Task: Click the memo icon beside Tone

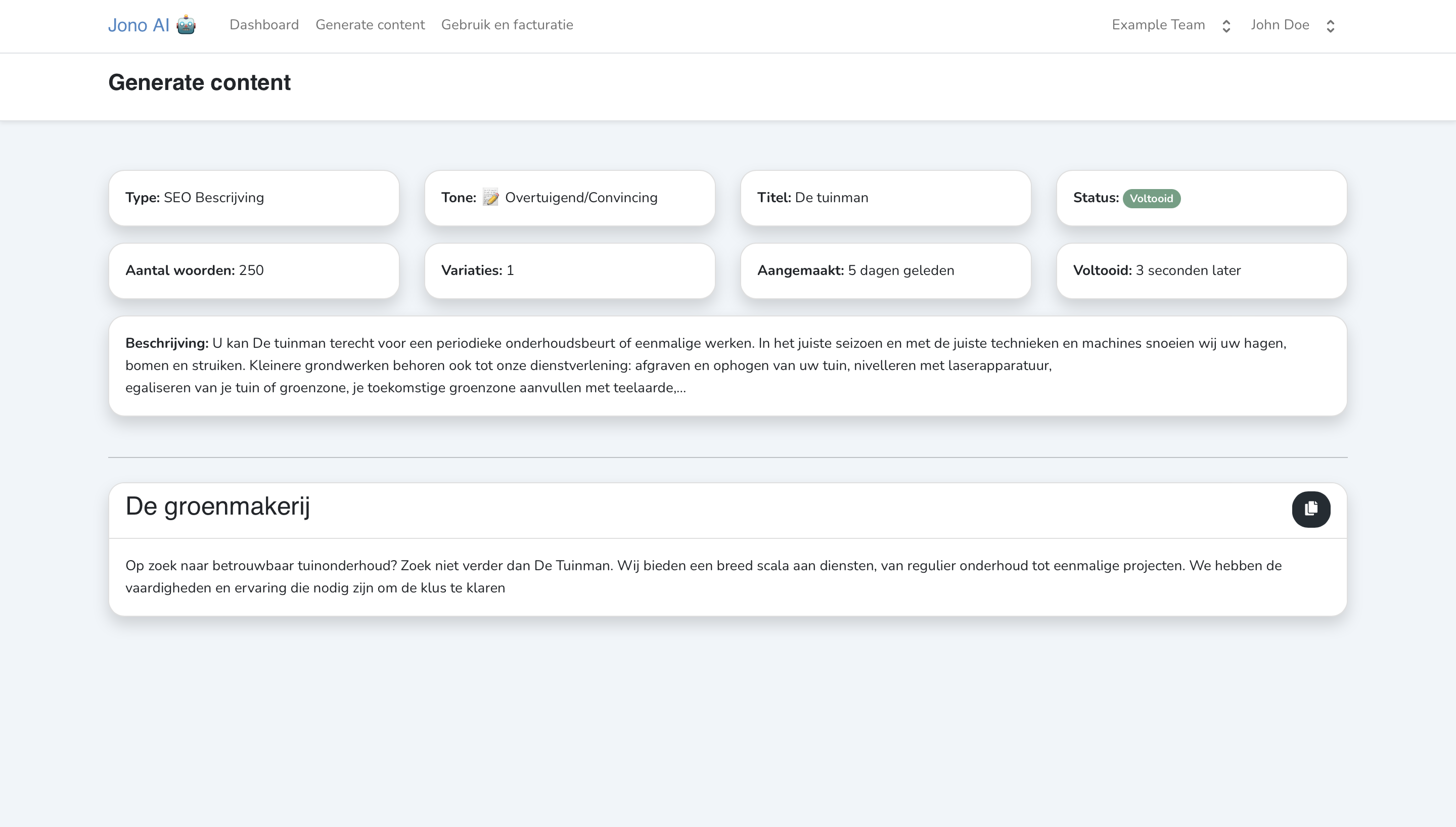Action: [490, 198]
